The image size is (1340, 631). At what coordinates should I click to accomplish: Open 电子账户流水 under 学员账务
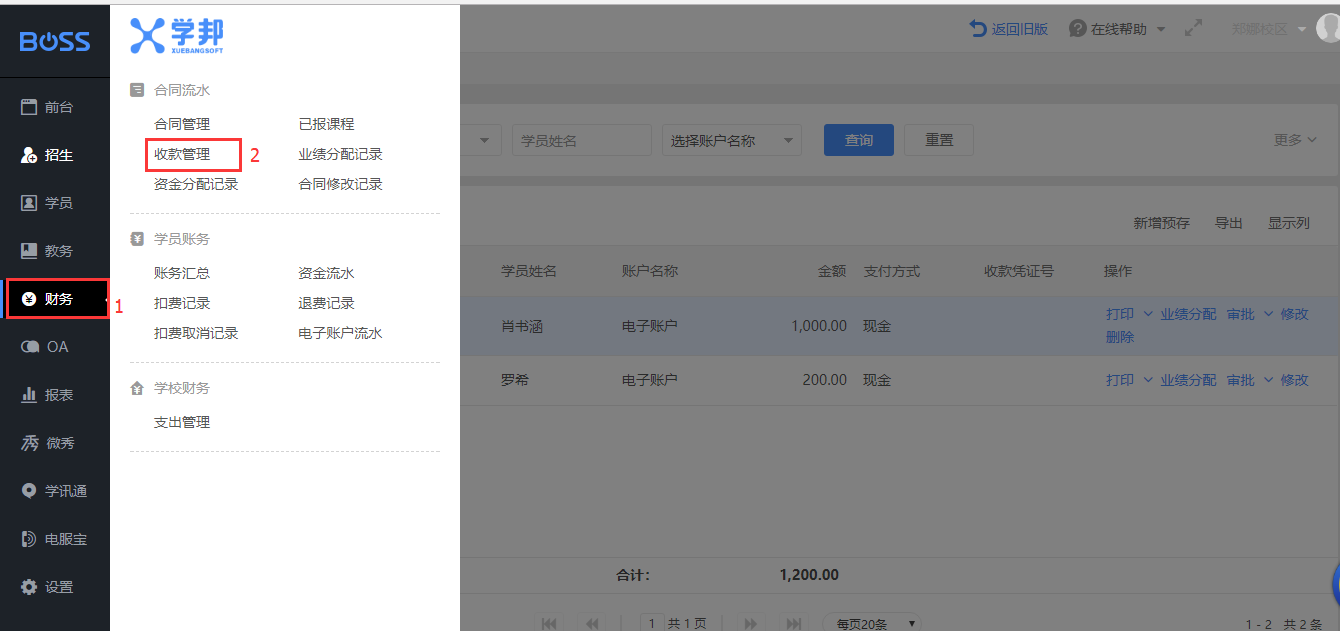tap(340, 333)
